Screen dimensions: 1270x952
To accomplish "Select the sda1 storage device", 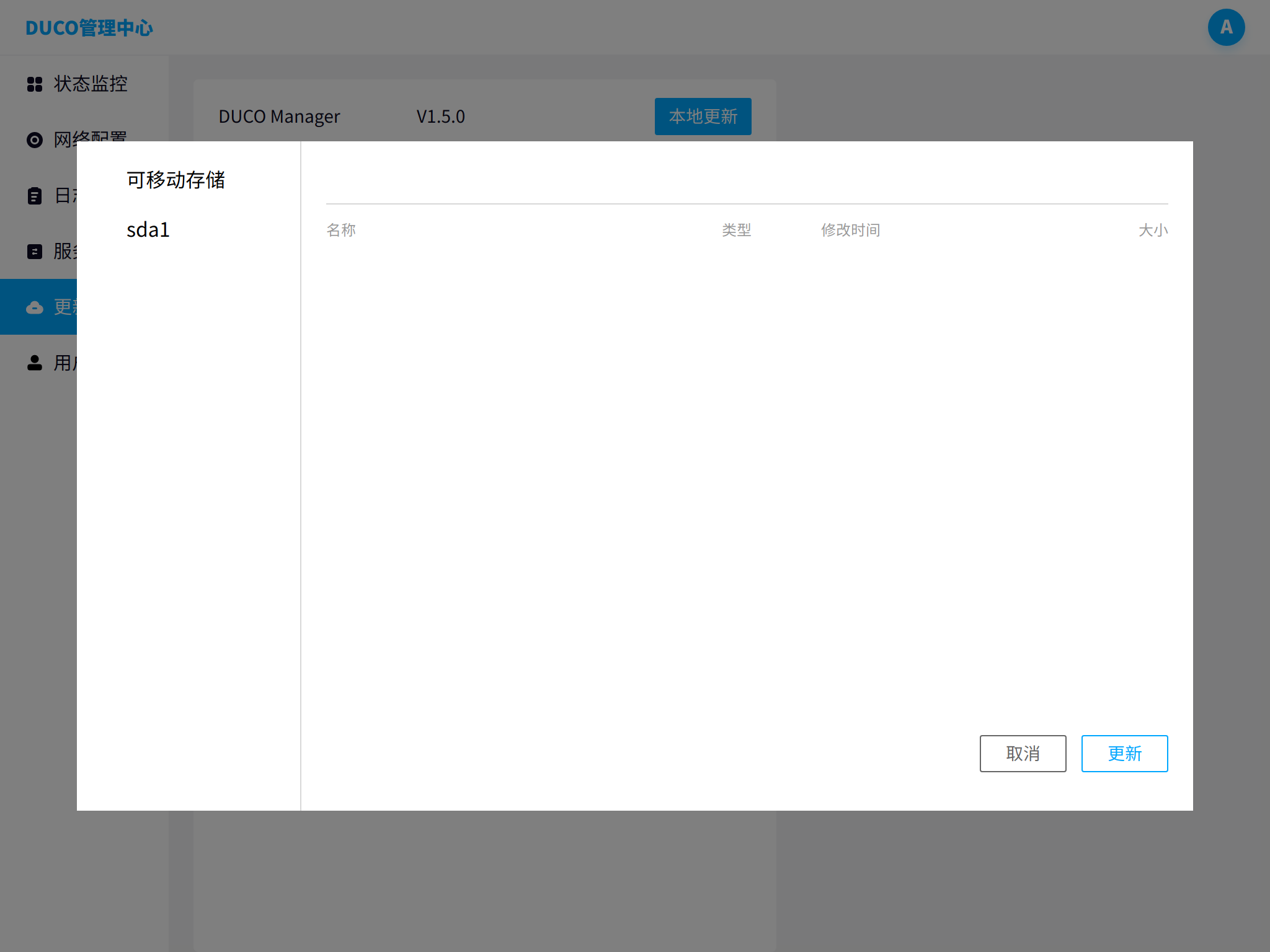I will 148,230.
